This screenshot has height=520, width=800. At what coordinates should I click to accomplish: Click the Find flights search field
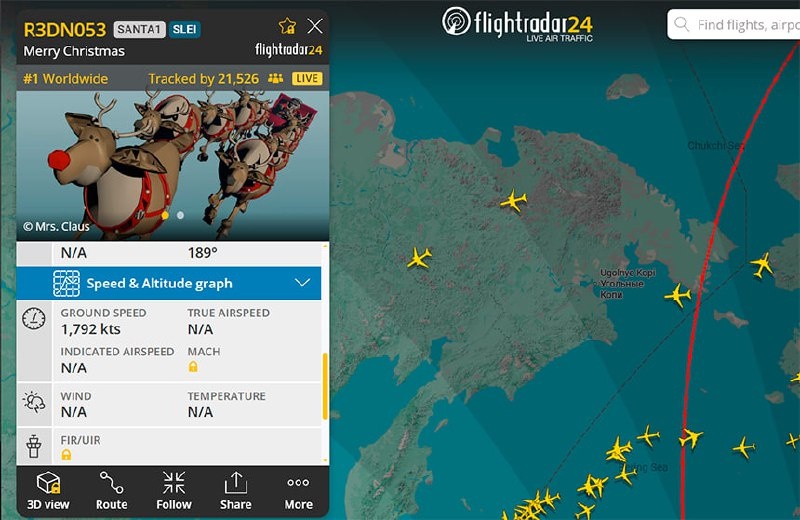point(735,24)
